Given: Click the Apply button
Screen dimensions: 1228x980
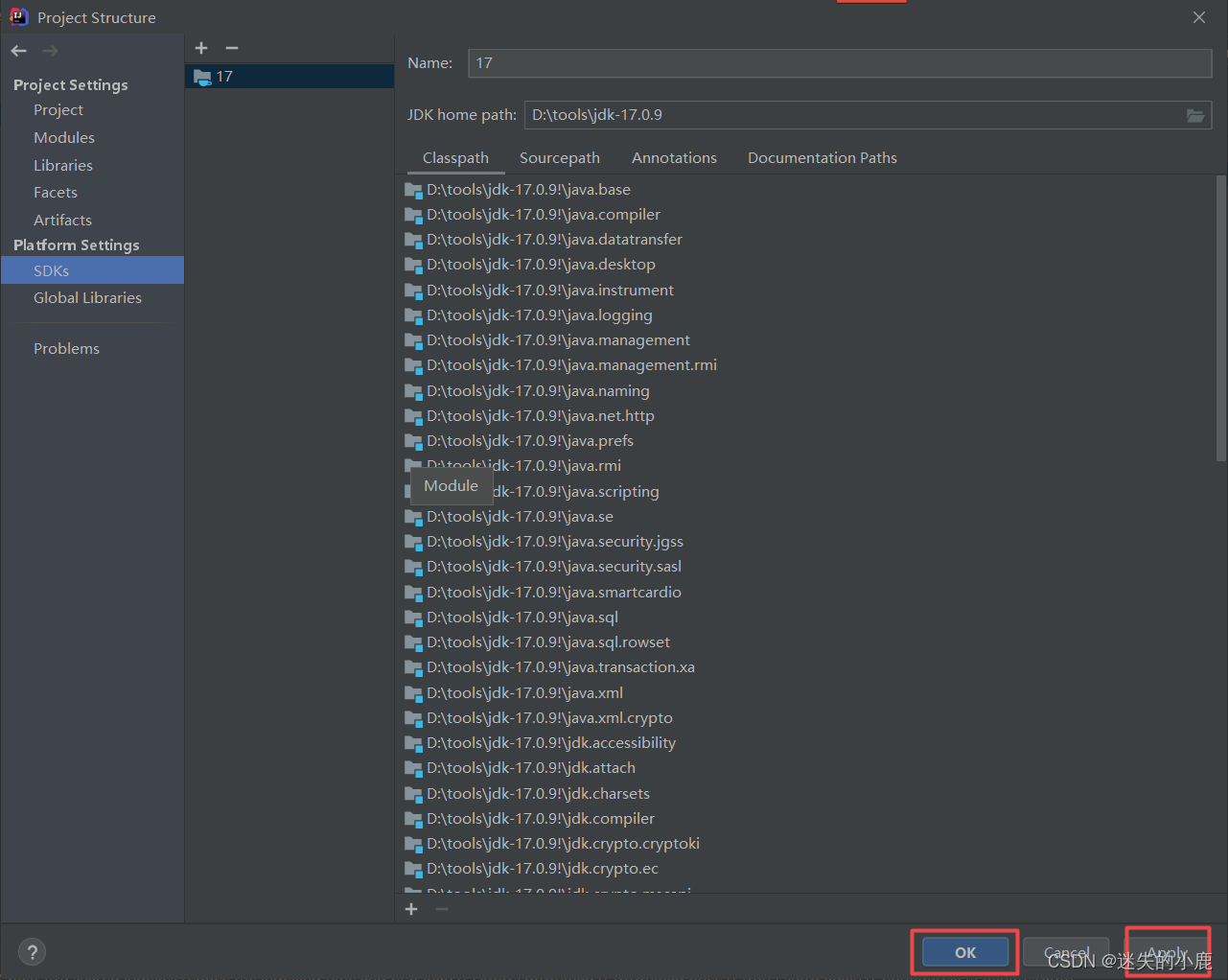Looking at the screenshot, I should click(1168, 952).
